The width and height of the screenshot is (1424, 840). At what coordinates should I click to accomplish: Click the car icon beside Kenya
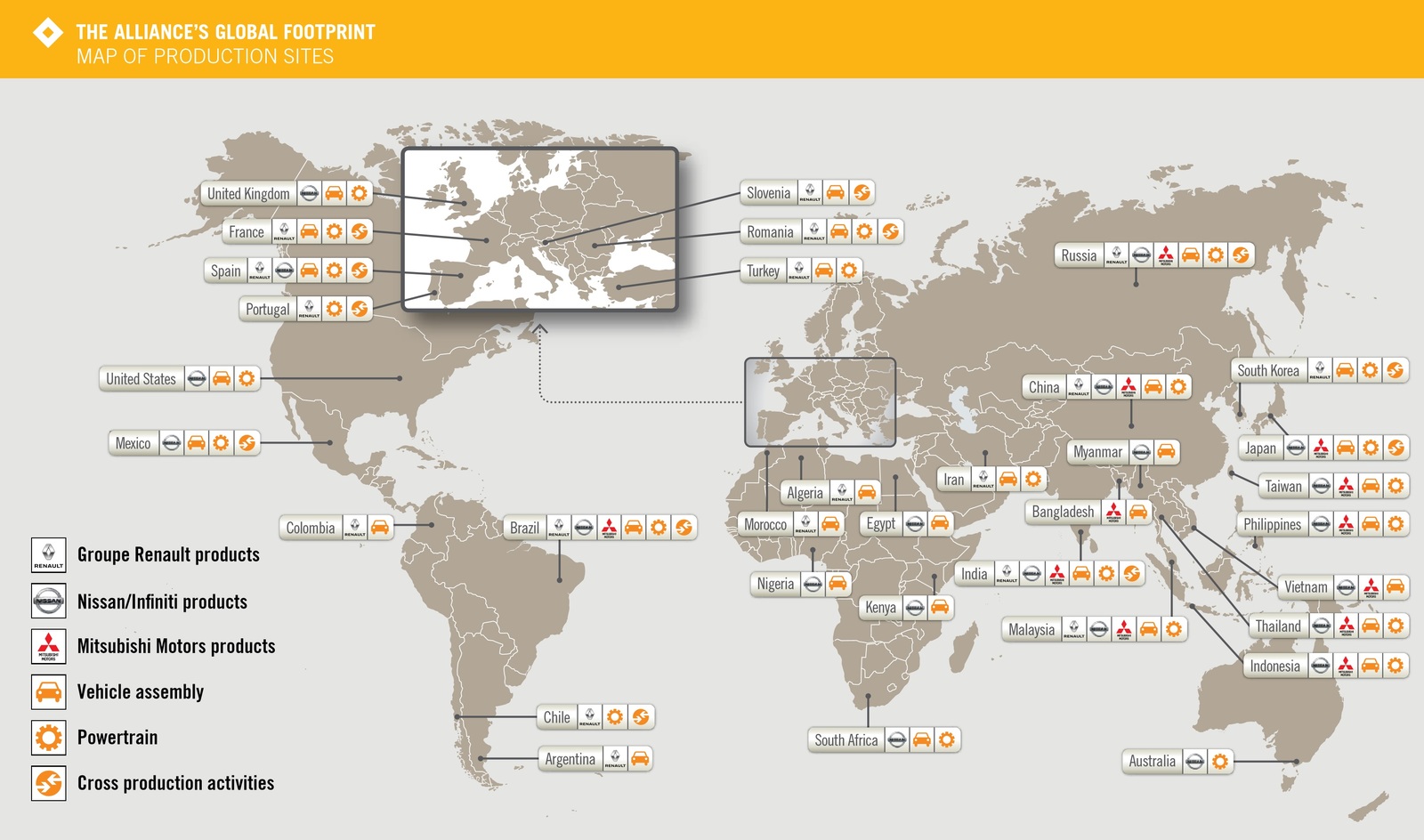(940, 607)
